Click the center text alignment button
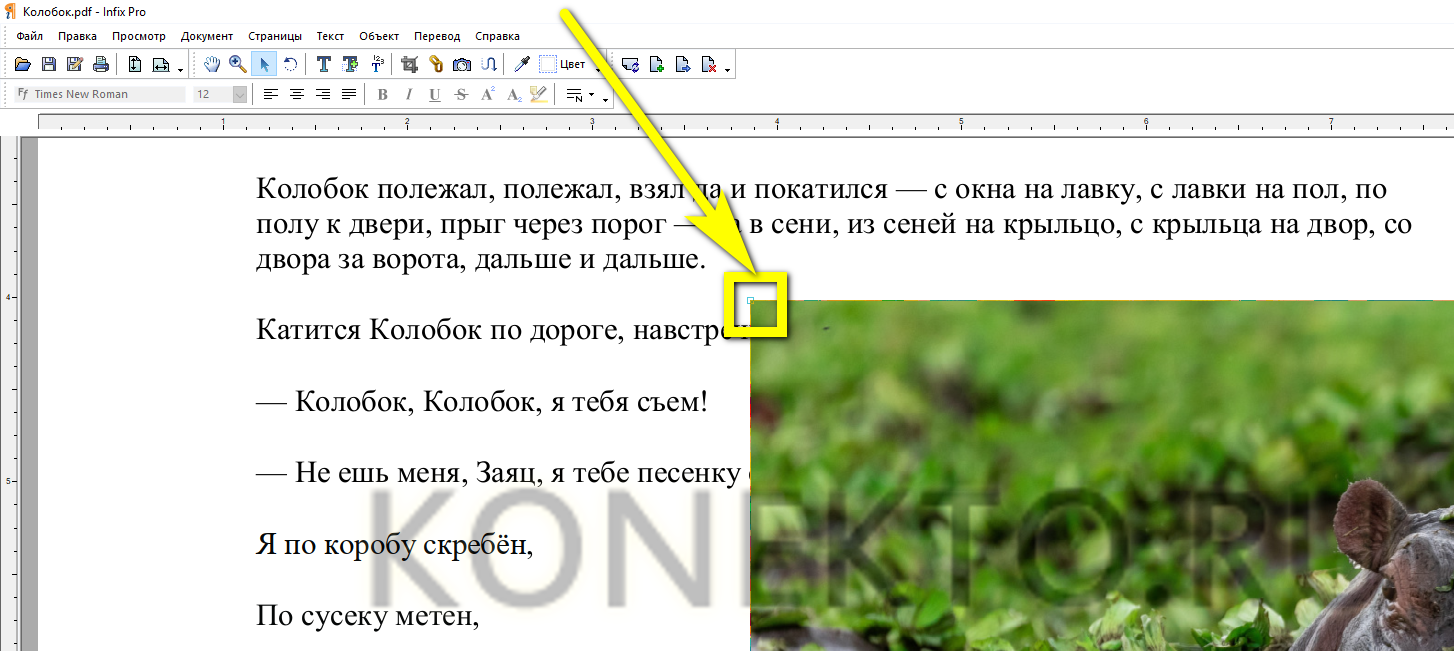This screenshot has width=1454, height=651. [297, 95]
